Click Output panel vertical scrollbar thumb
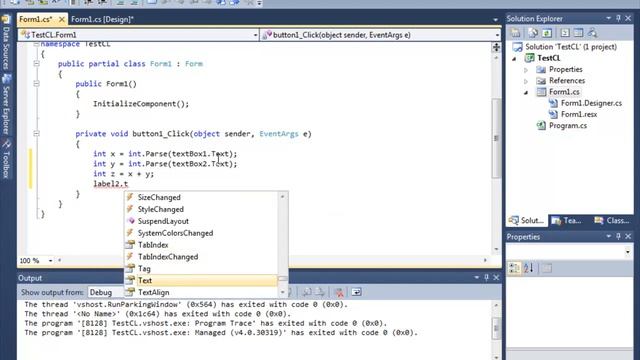Screen dimensions: 640x360 [x=496, y=328]
